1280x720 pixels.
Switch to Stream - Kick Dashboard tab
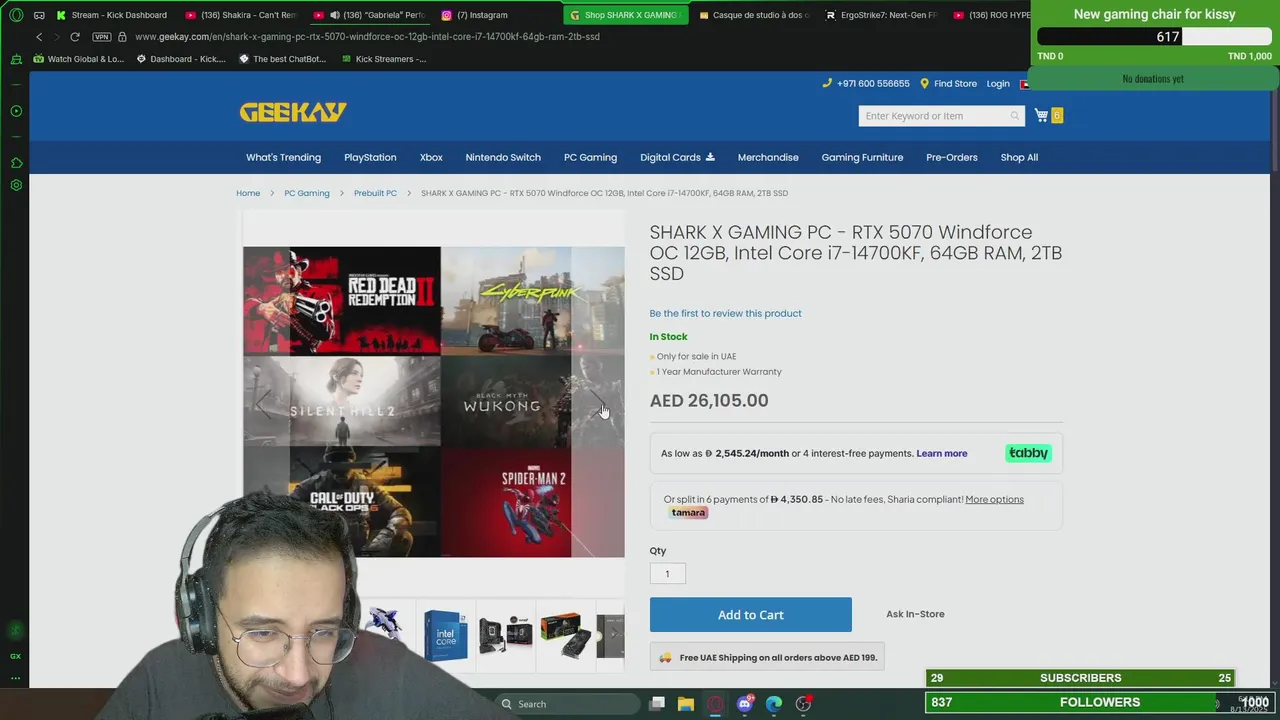pyautogui.click(x=111, y=15)
